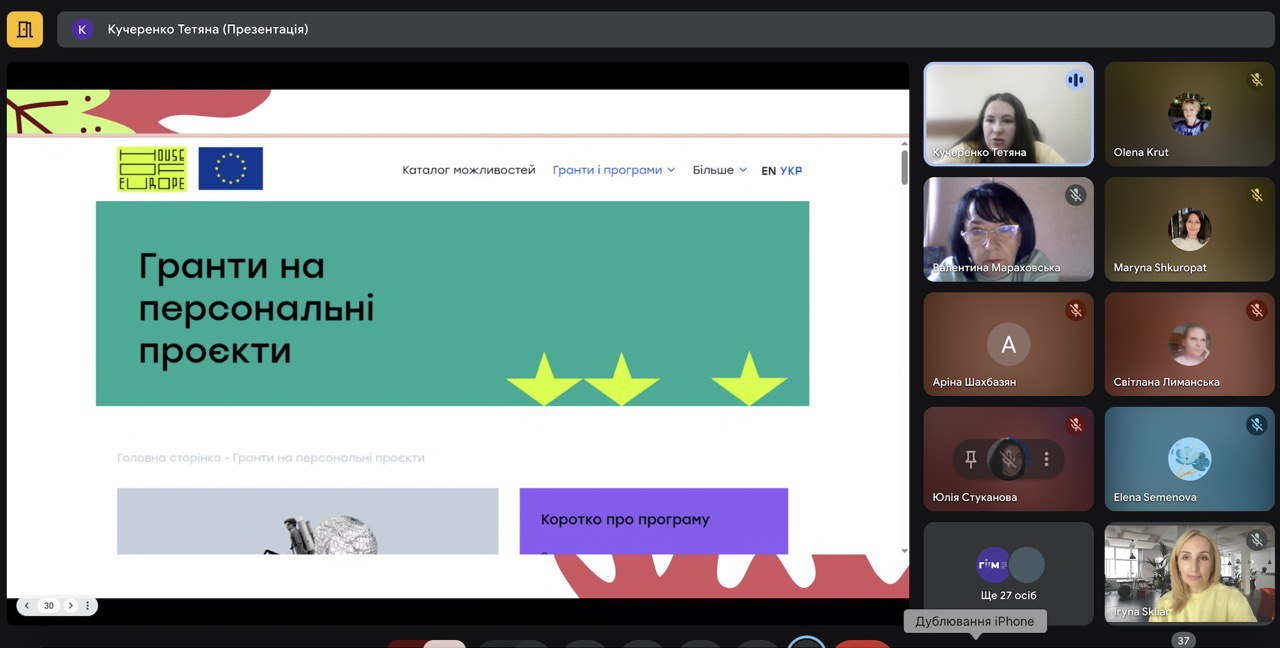
Task: Go to next slide with right arrow
Action: (x=70, y=605)
